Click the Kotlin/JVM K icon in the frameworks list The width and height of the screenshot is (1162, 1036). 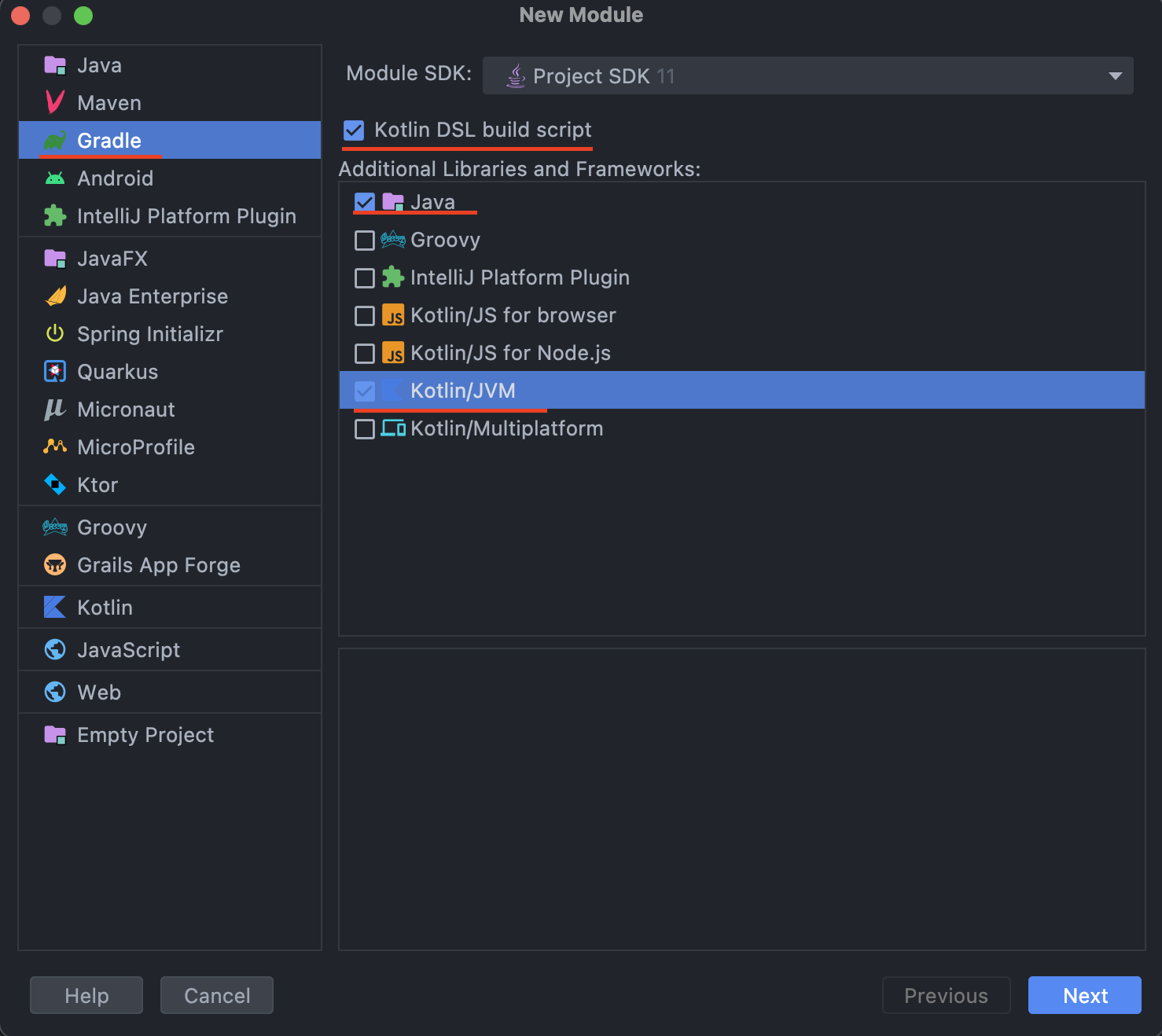pos(393,391)
